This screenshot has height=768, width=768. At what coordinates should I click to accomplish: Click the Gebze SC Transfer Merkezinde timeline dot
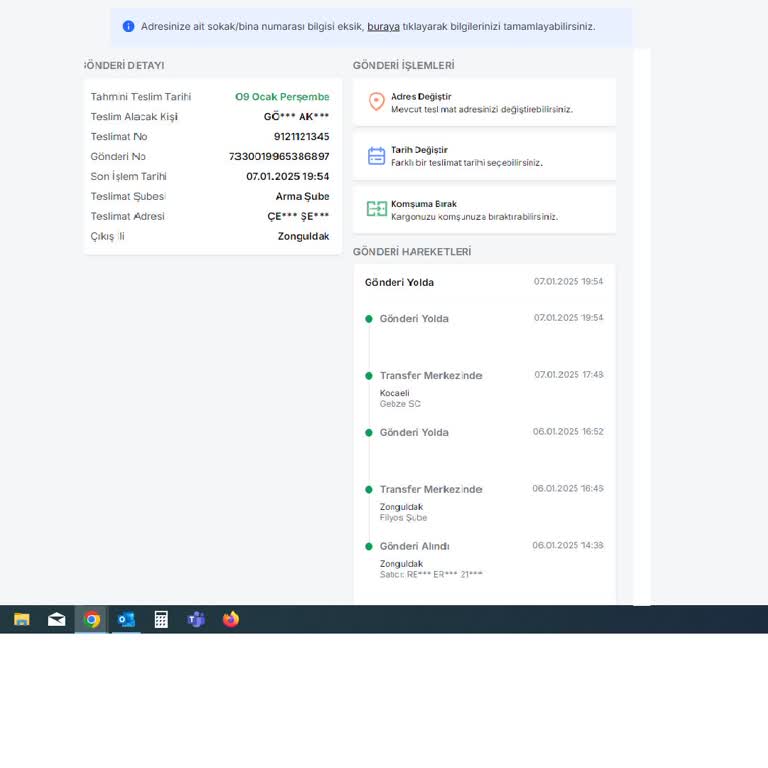[369, 376]
